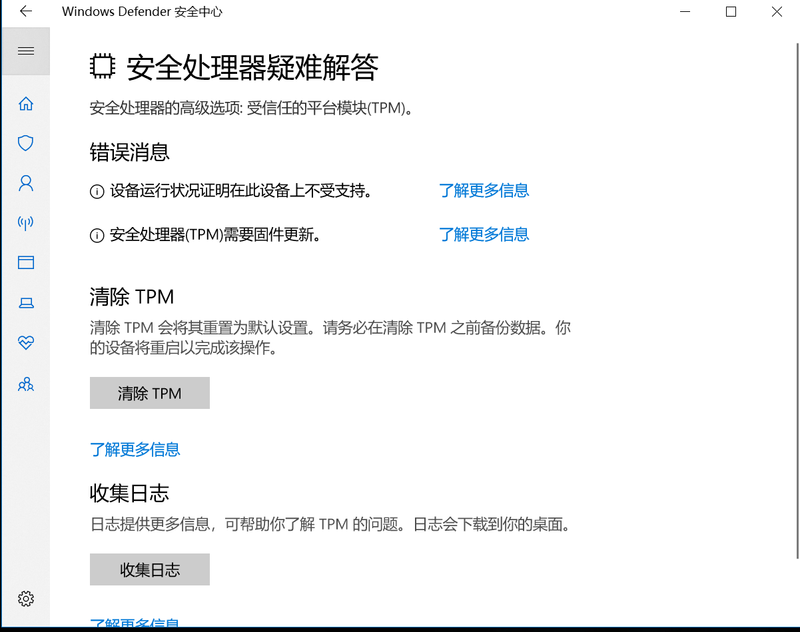Open device performance and health heart icon
Viewport: 800px width, 632px height.
[x=26, y=343]
